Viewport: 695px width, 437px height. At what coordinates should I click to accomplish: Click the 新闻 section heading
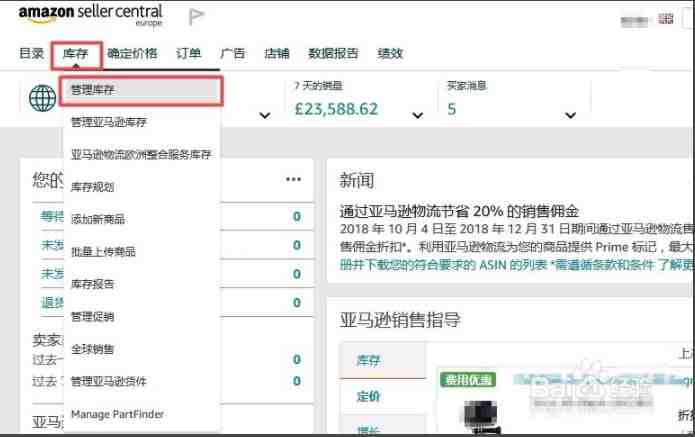coord(357,181)
